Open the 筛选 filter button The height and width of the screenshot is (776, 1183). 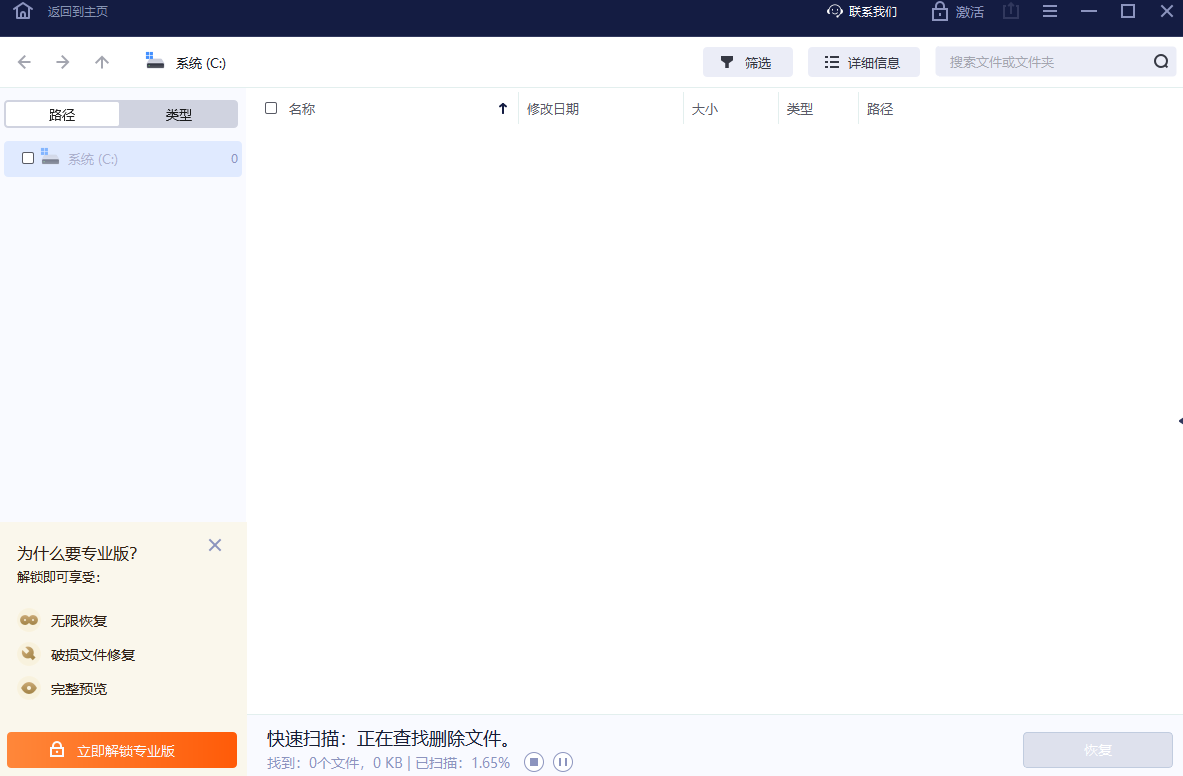[748, 63]
